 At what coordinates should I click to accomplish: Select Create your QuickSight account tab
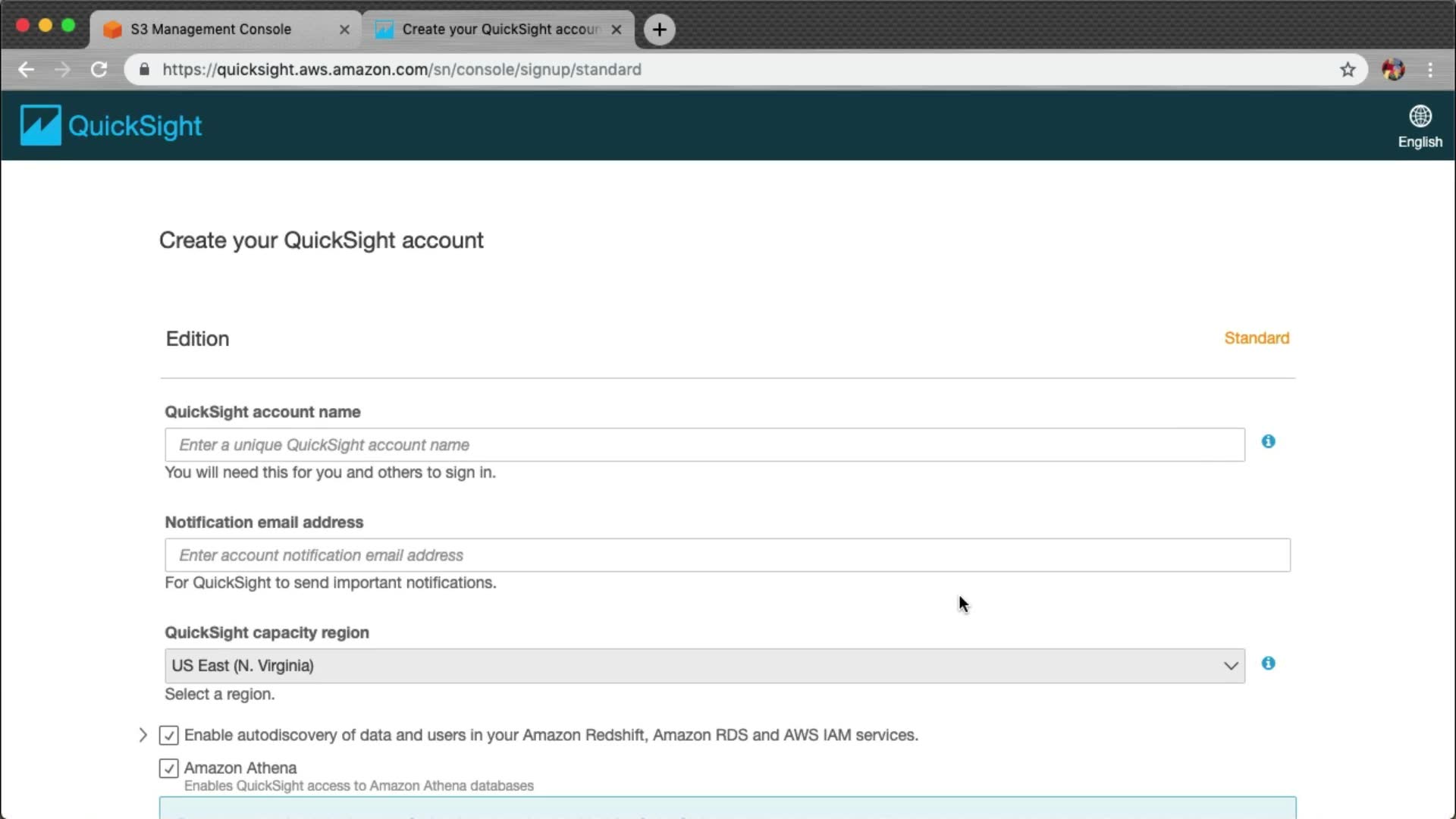[500, 30]
